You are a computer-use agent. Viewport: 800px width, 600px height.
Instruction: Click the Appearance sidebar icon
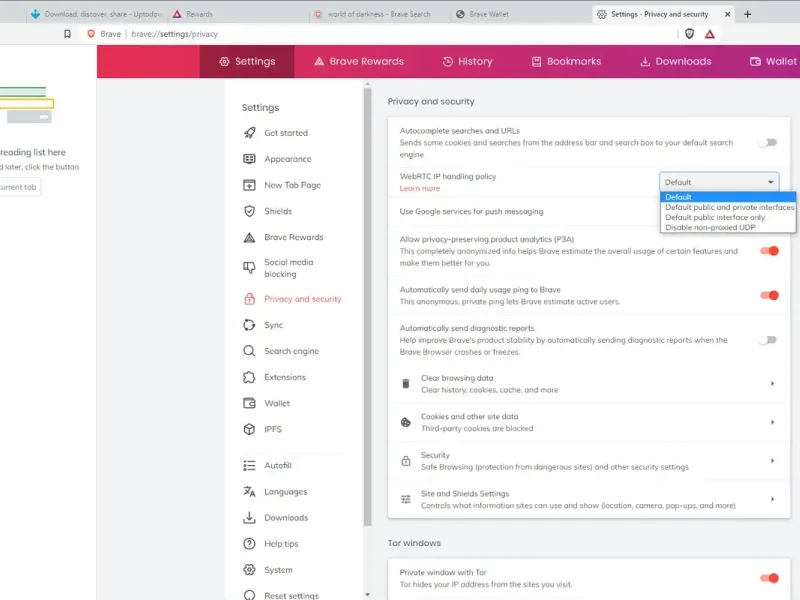click(249, 159)
